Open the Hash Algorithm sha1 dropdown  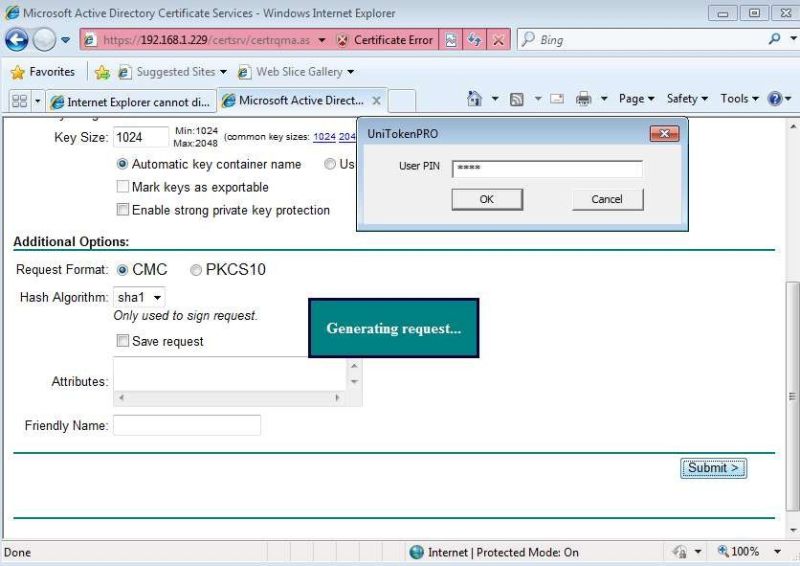point(139,297)
